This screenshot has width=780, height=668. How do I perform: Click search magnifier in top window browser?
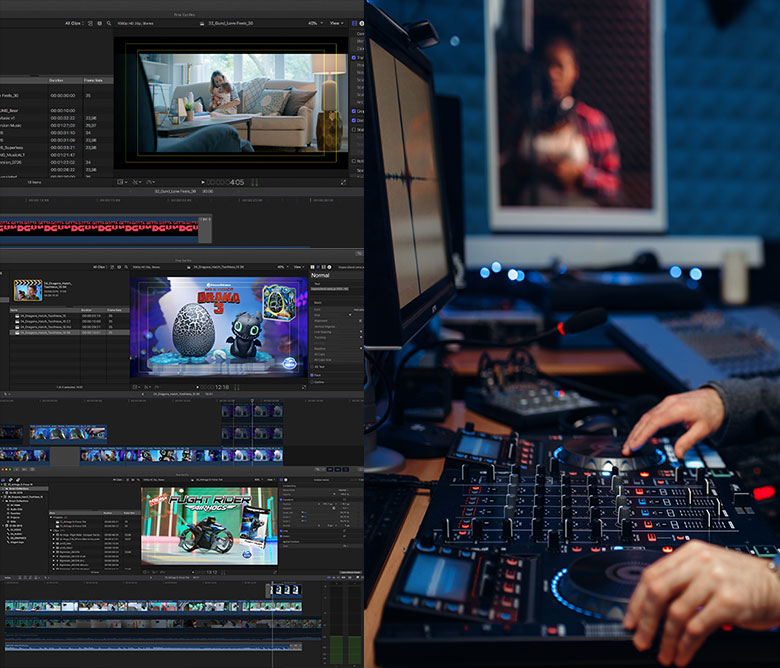tap(109, 23)
